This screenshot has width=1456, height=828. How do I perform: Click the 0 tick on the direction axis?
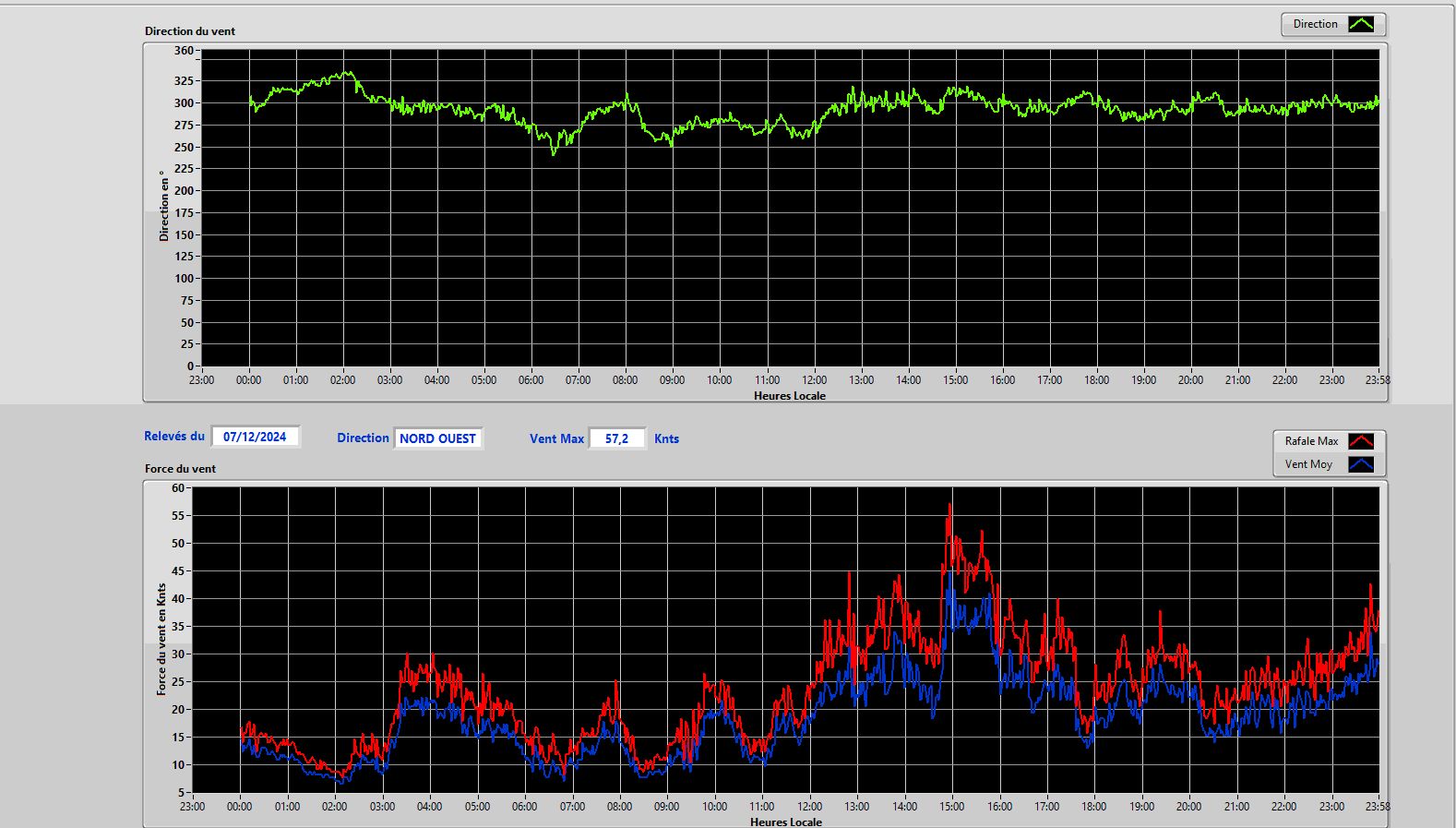(190, 366)
